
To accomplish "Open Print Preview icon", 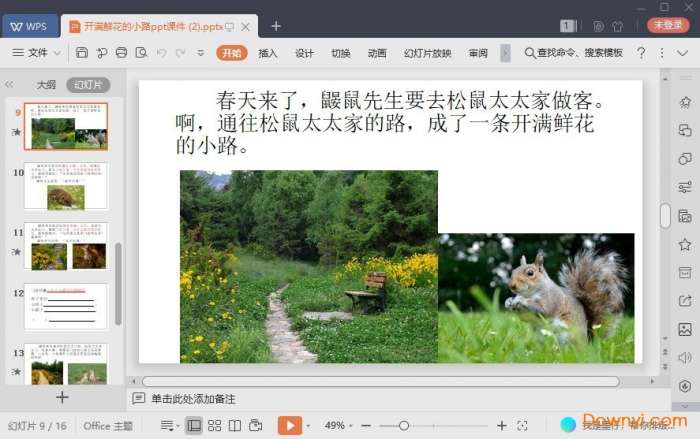I will coord(142,53).
